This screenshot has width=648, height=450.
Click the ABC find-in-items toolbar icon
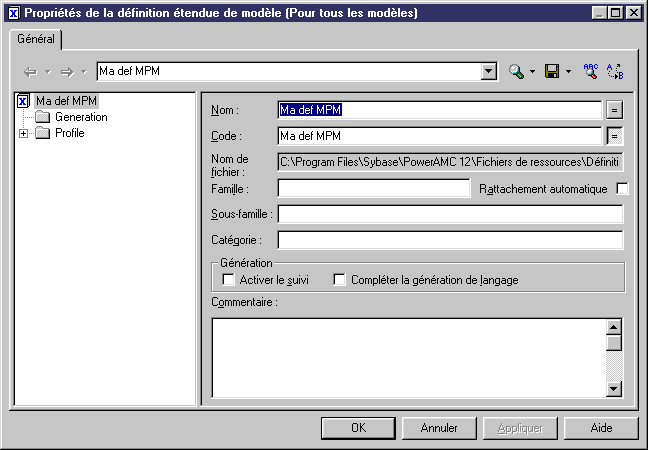[591, 71]
